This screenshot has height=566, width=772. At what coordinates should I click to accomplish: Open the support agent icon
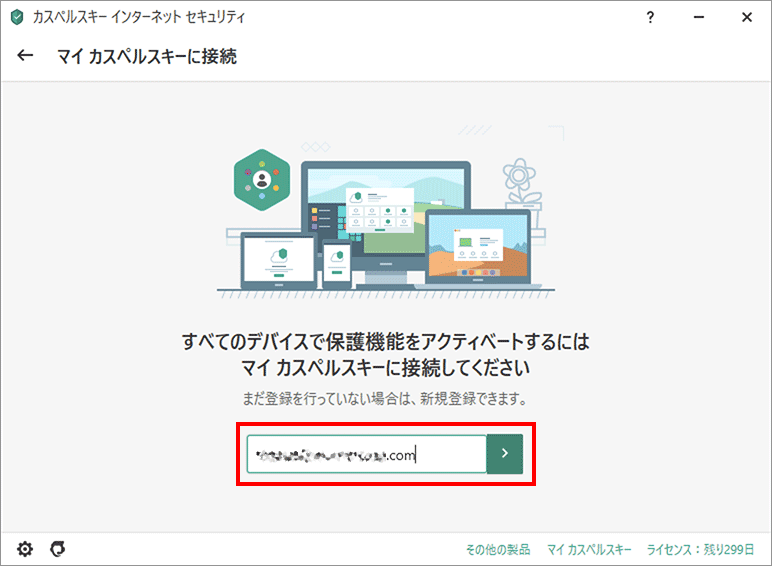[58, 549]
